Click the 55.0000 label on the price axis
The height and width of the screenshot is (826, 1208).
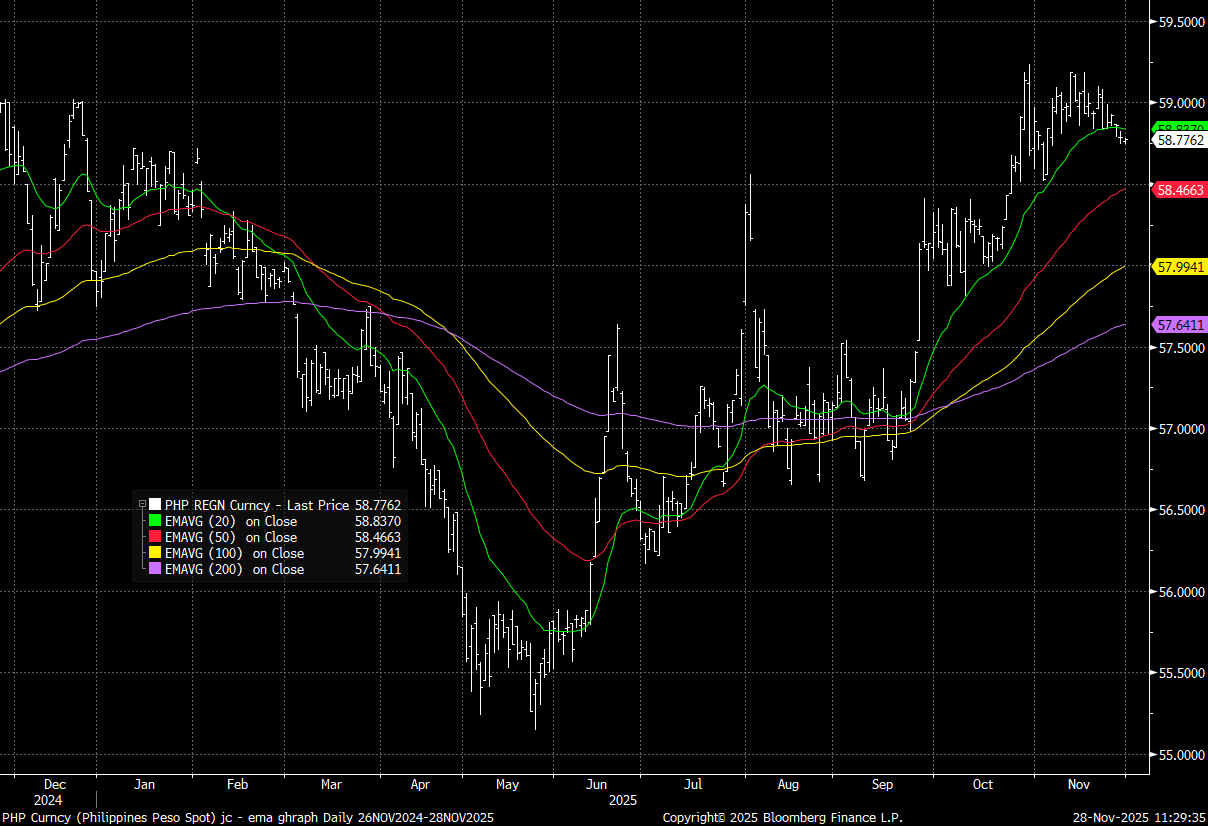pos(1180,755)
